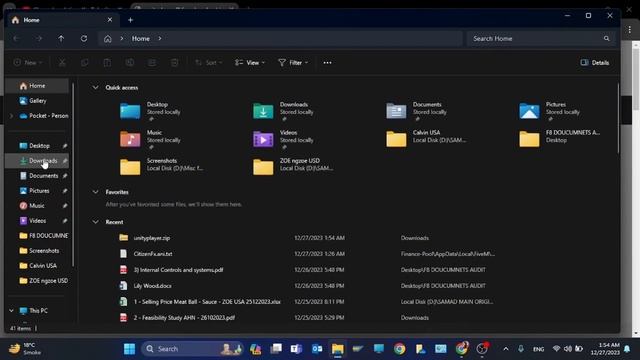The height and width of the screenshot is (360, 640).
Task: Collapse the Favorites section
Action: [x=95, y=192]
